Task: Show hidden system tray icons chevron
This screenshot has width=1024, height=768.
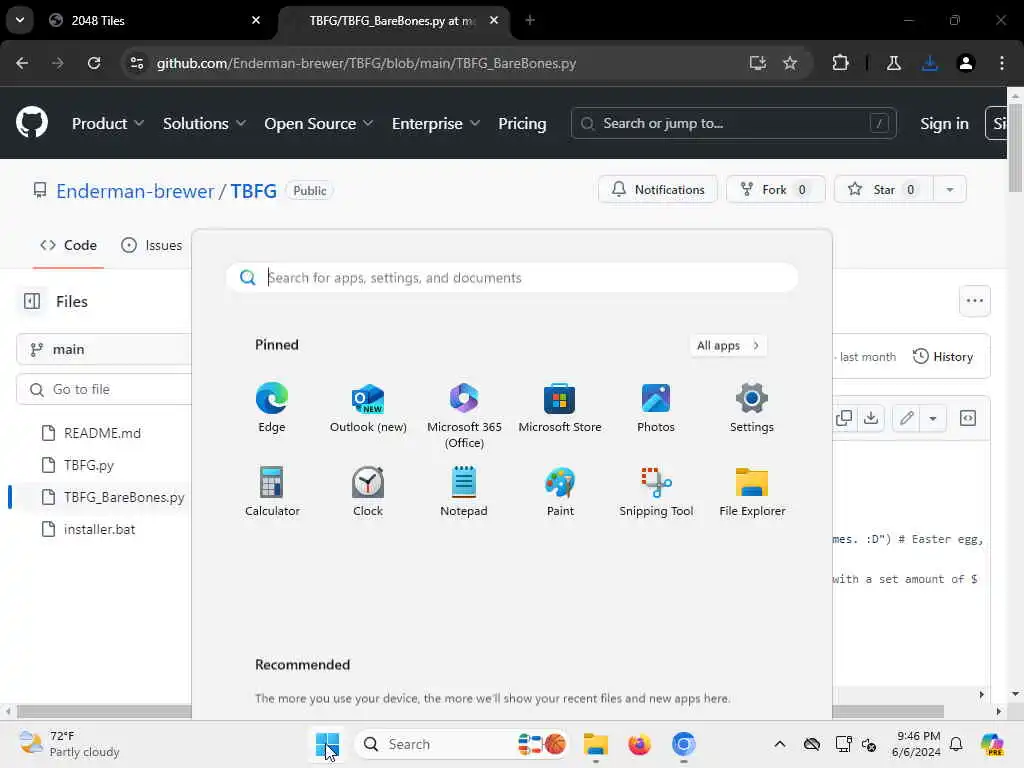Action: click(x=780, y=744)
